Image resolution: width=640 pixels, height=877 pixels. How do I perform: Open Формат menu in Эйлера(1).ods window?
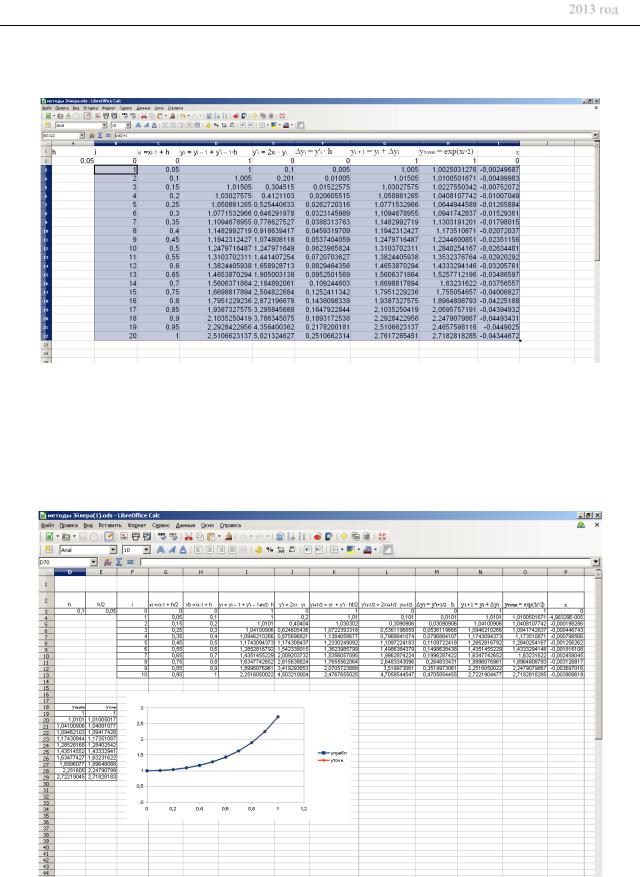137,525
